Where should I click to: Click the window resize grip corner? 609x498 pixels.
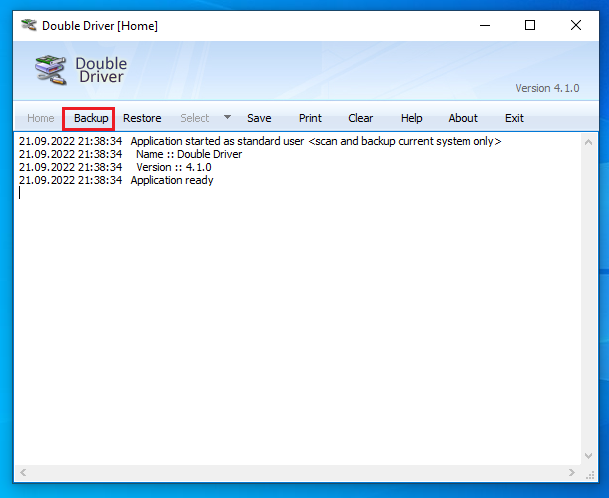point(590,475)
